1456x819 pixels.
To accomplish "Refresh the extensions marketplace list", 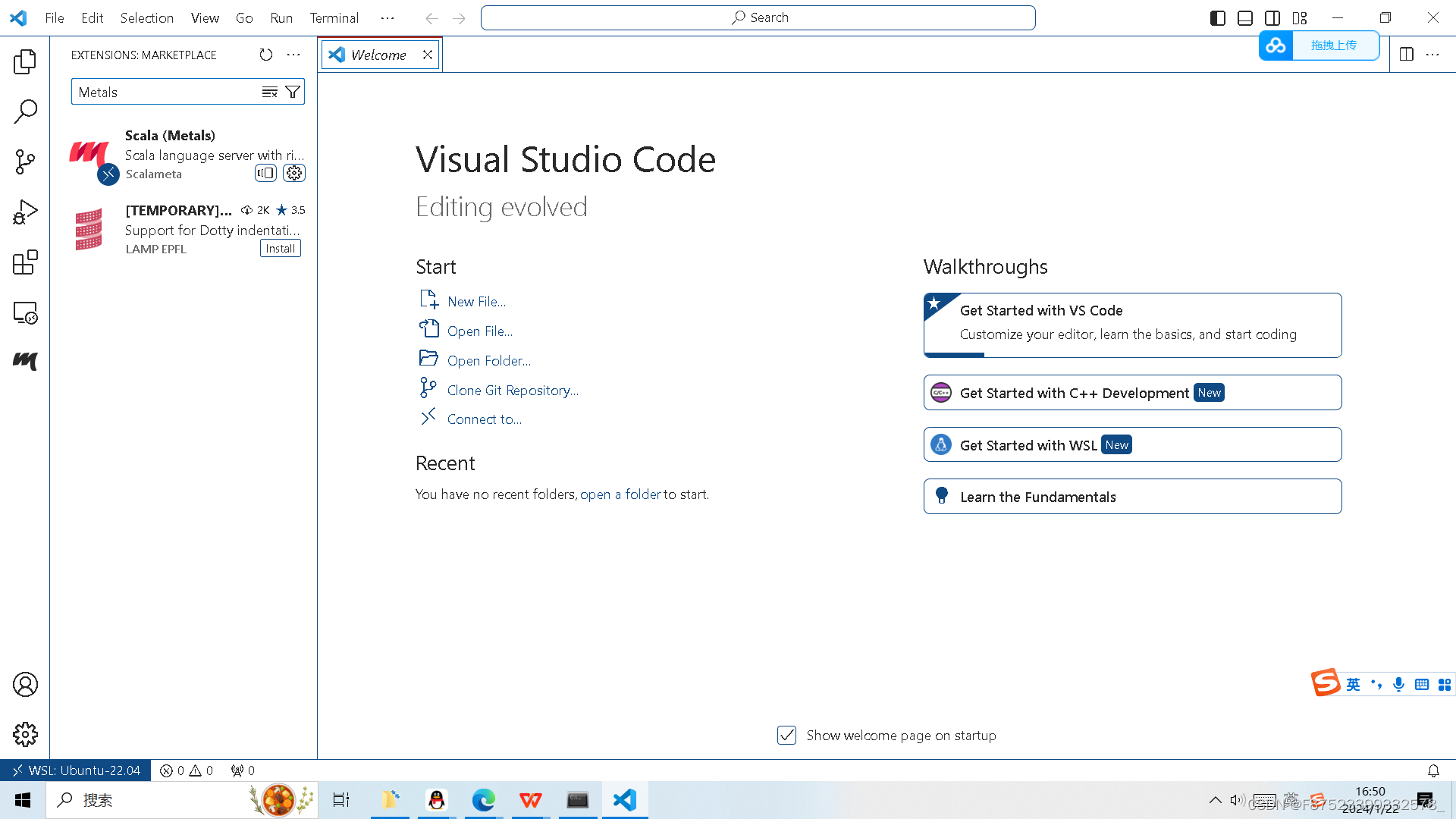I will coord(265,55).
